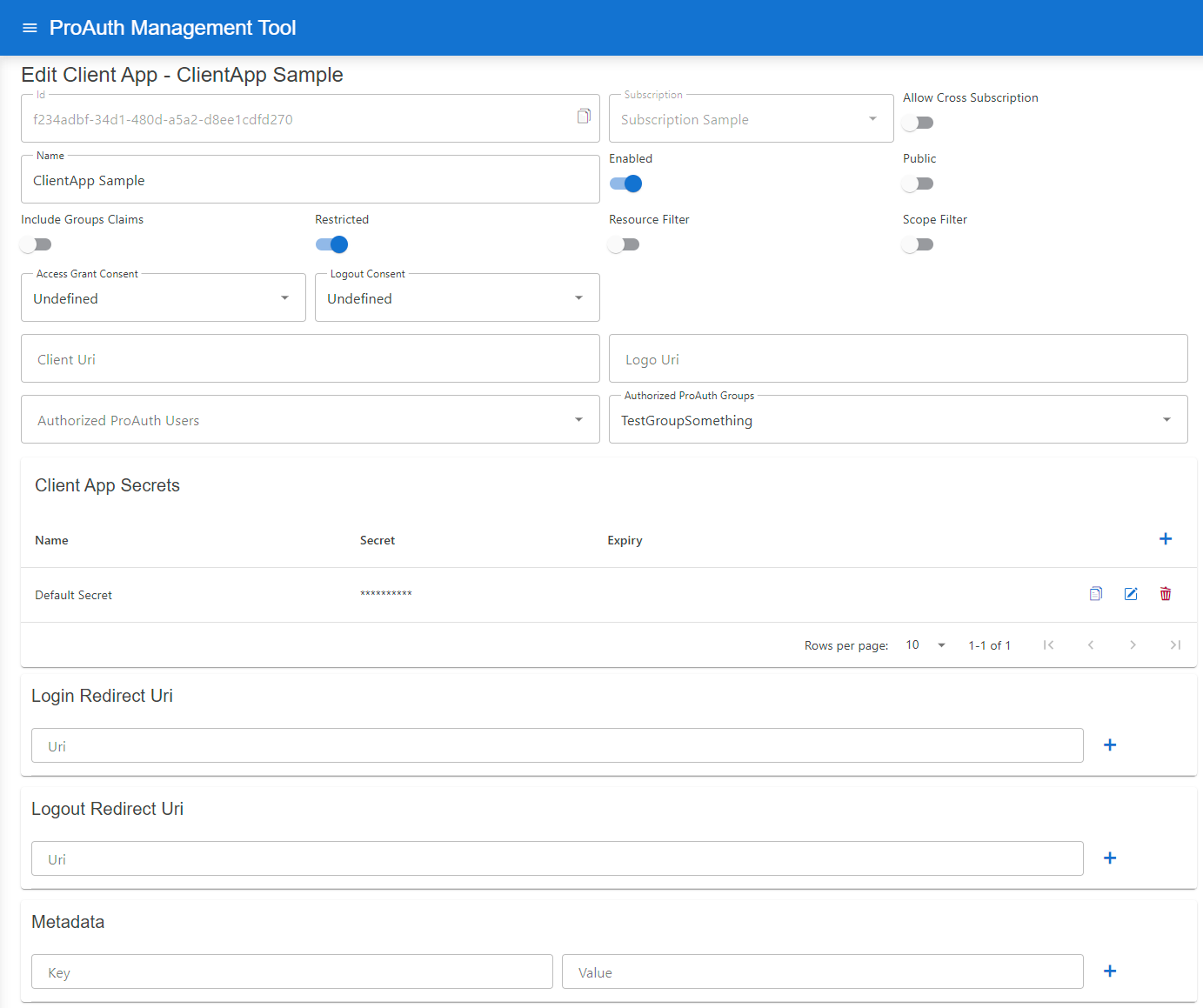Viewport: 1203px width, 1008px height.
Task: Open the Access Grant Consent dropdown
Action: click(284, 297)
